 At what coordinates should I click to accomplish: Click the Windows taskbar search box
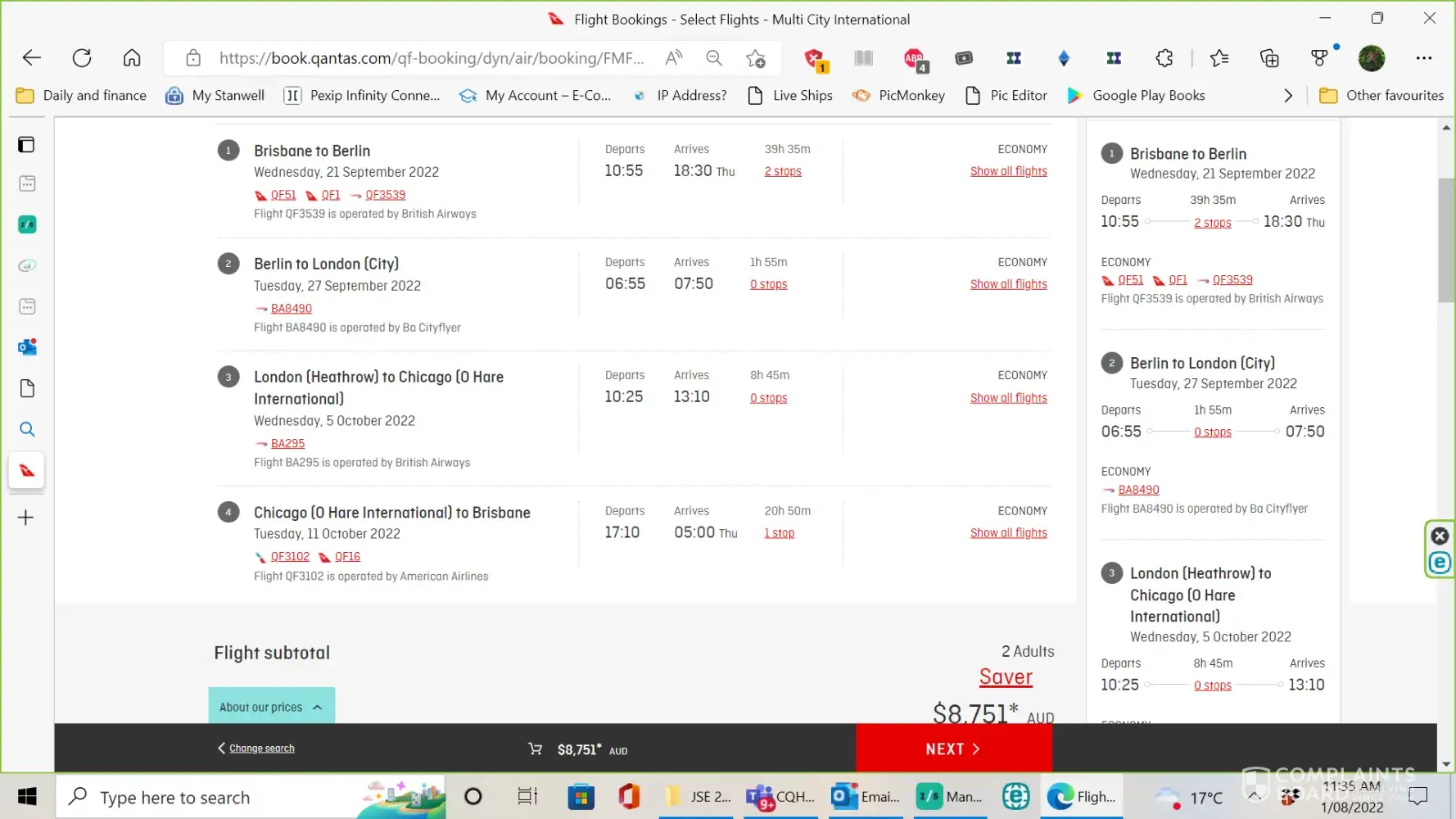tap(251, 797)
